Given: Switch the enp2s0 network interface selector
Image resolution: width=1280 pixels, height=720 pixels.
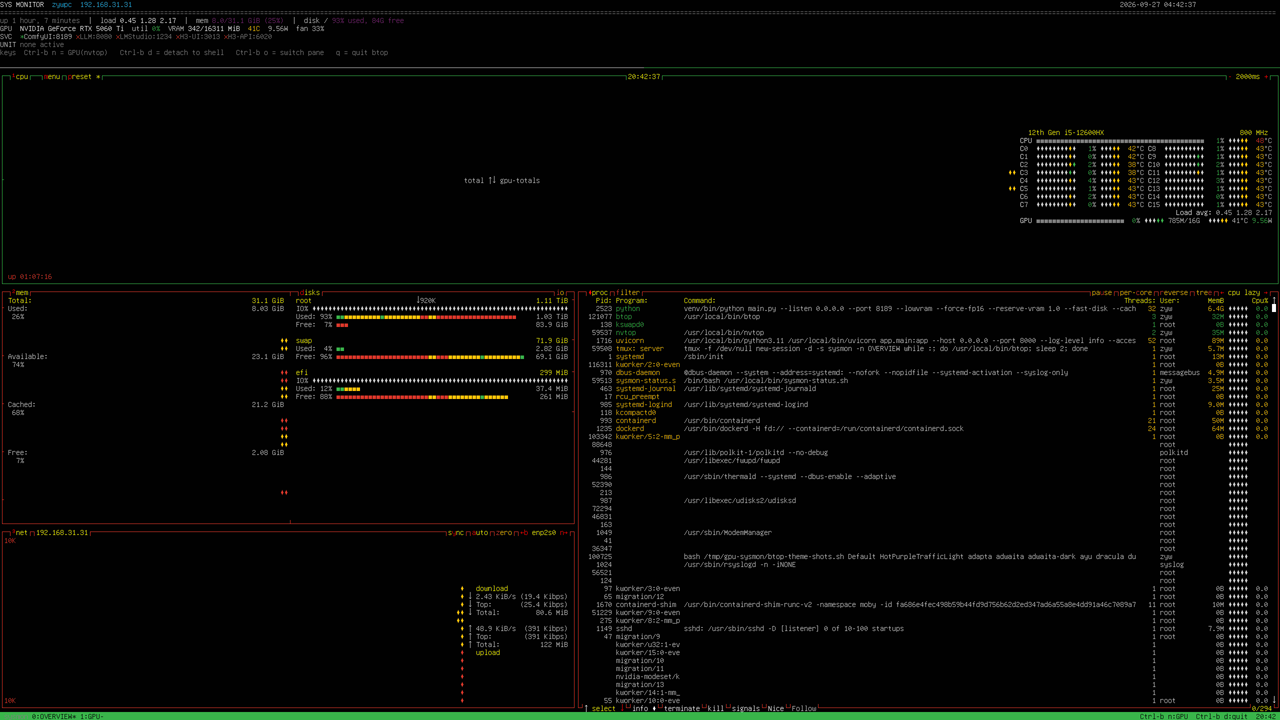Looking at the screenshot, I should 544,533.
